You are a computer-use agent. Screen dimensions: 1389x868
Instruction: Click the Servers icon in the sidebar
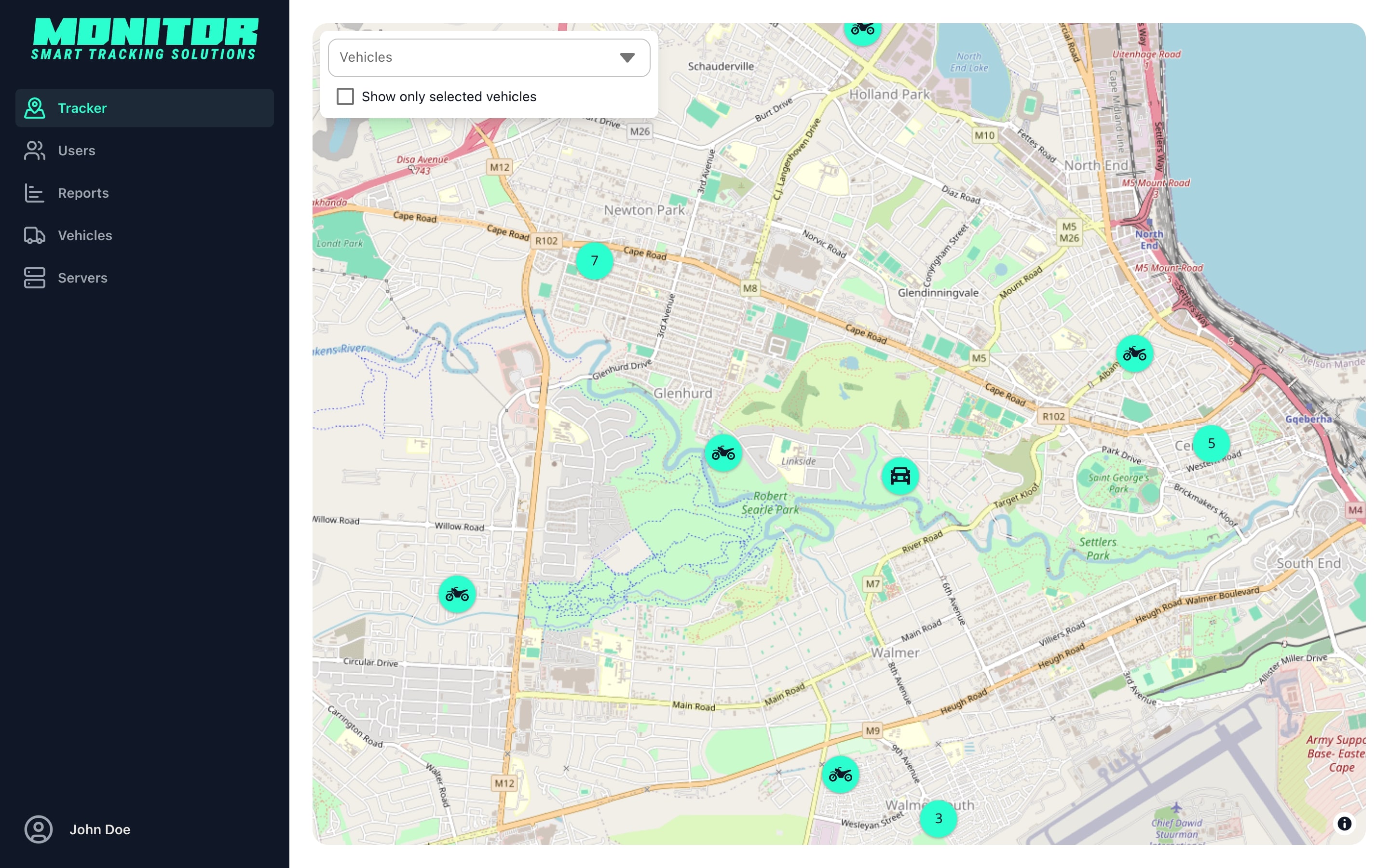[x=34, y=278]
